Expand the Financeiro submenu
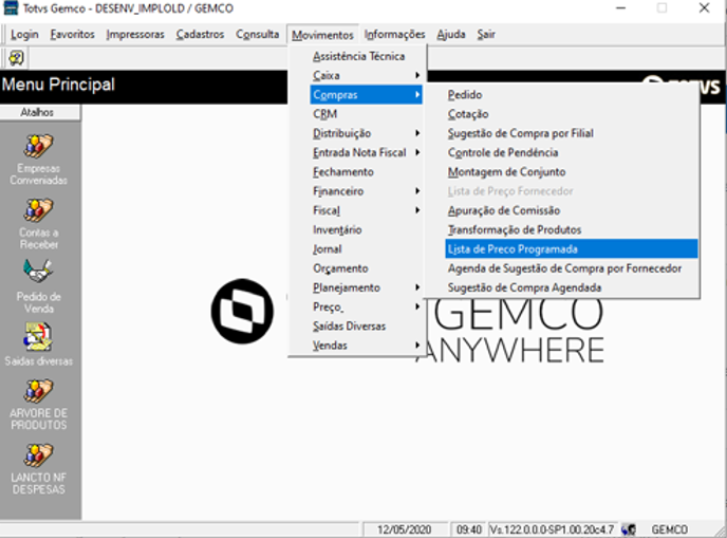 click(x=366, y=191)
